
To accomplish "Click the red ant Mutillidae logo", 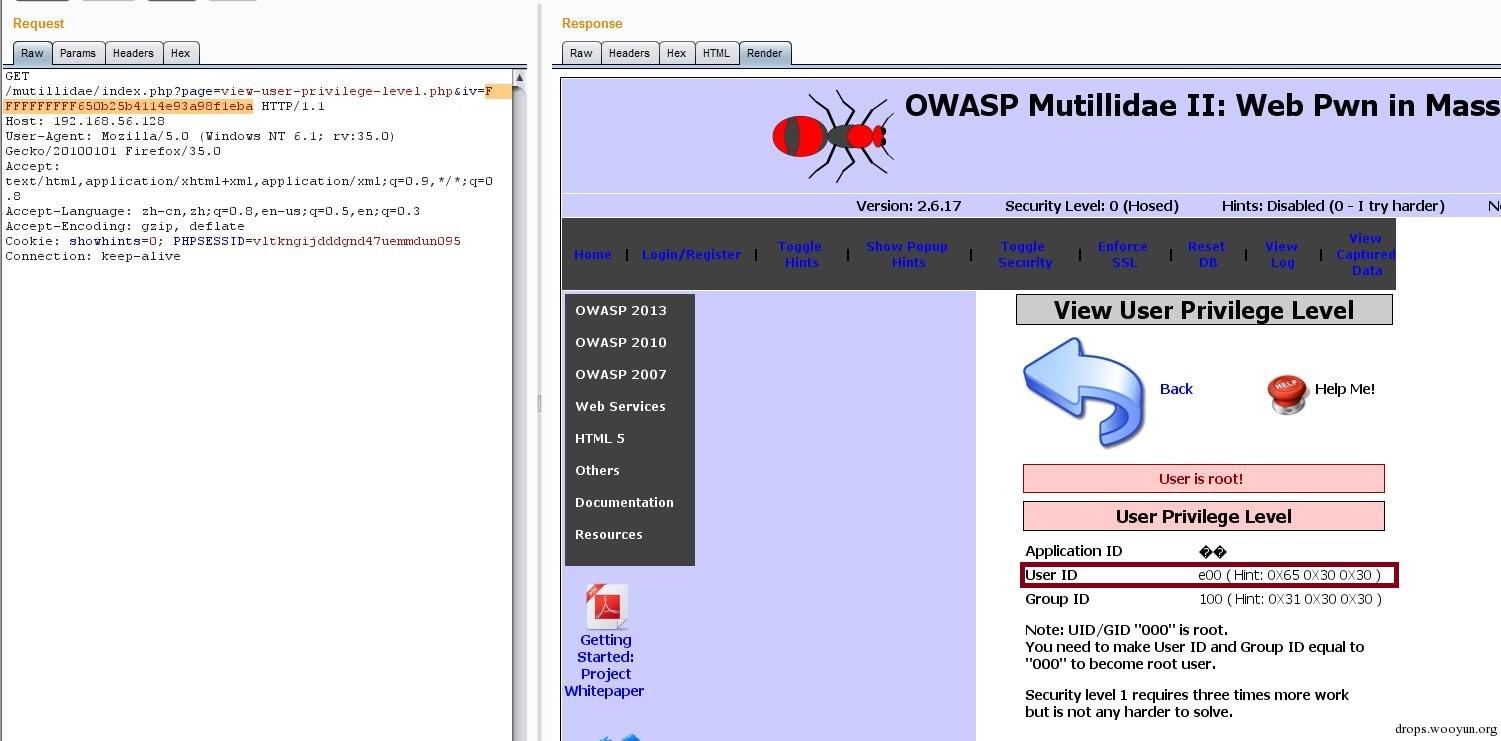I will 832,135.
